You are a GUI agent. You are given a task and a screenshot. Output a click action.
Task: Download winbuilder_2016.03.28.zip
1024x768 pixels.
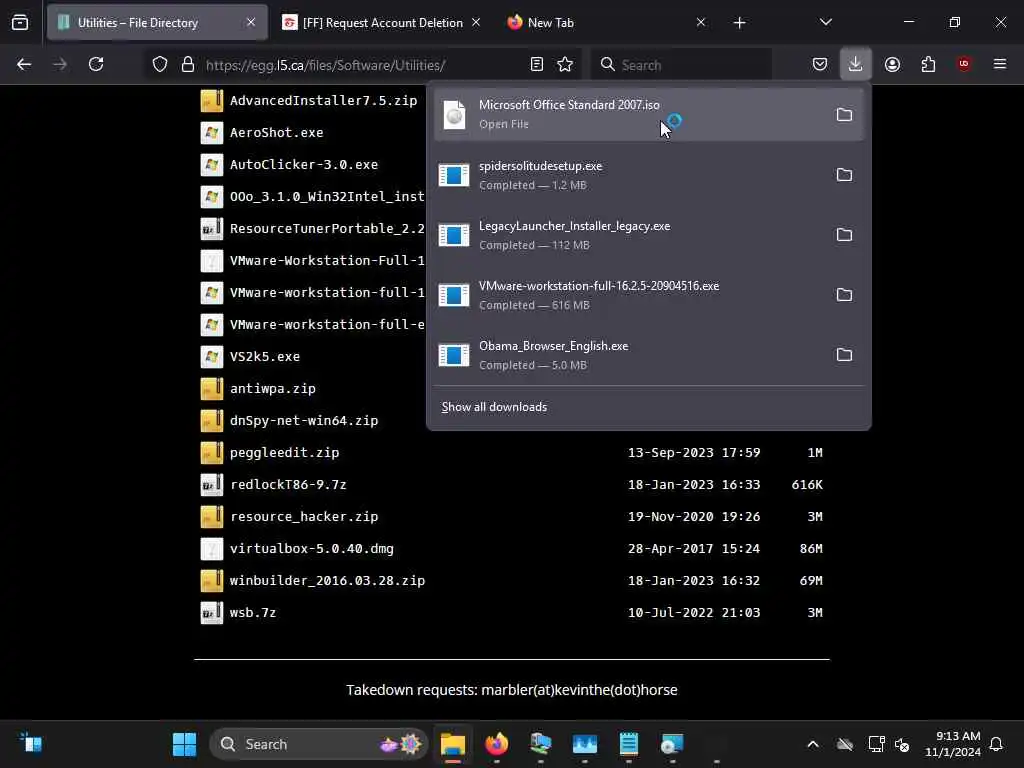[x=327, y=581]
